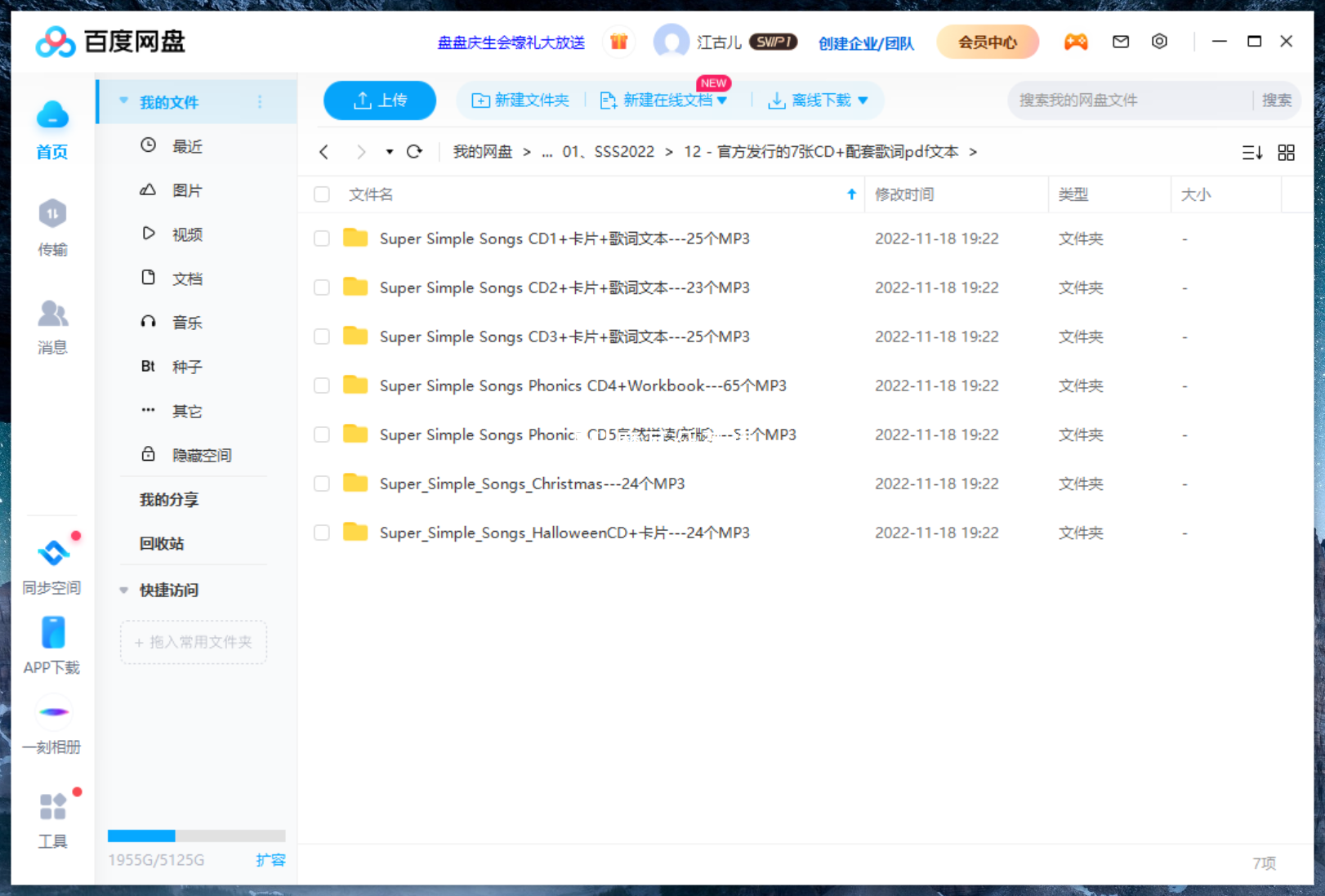The height and width of the screenshot is (896, 1325).
Task: Click the APP下载 phone icon
Action: (x=52, y=633)
